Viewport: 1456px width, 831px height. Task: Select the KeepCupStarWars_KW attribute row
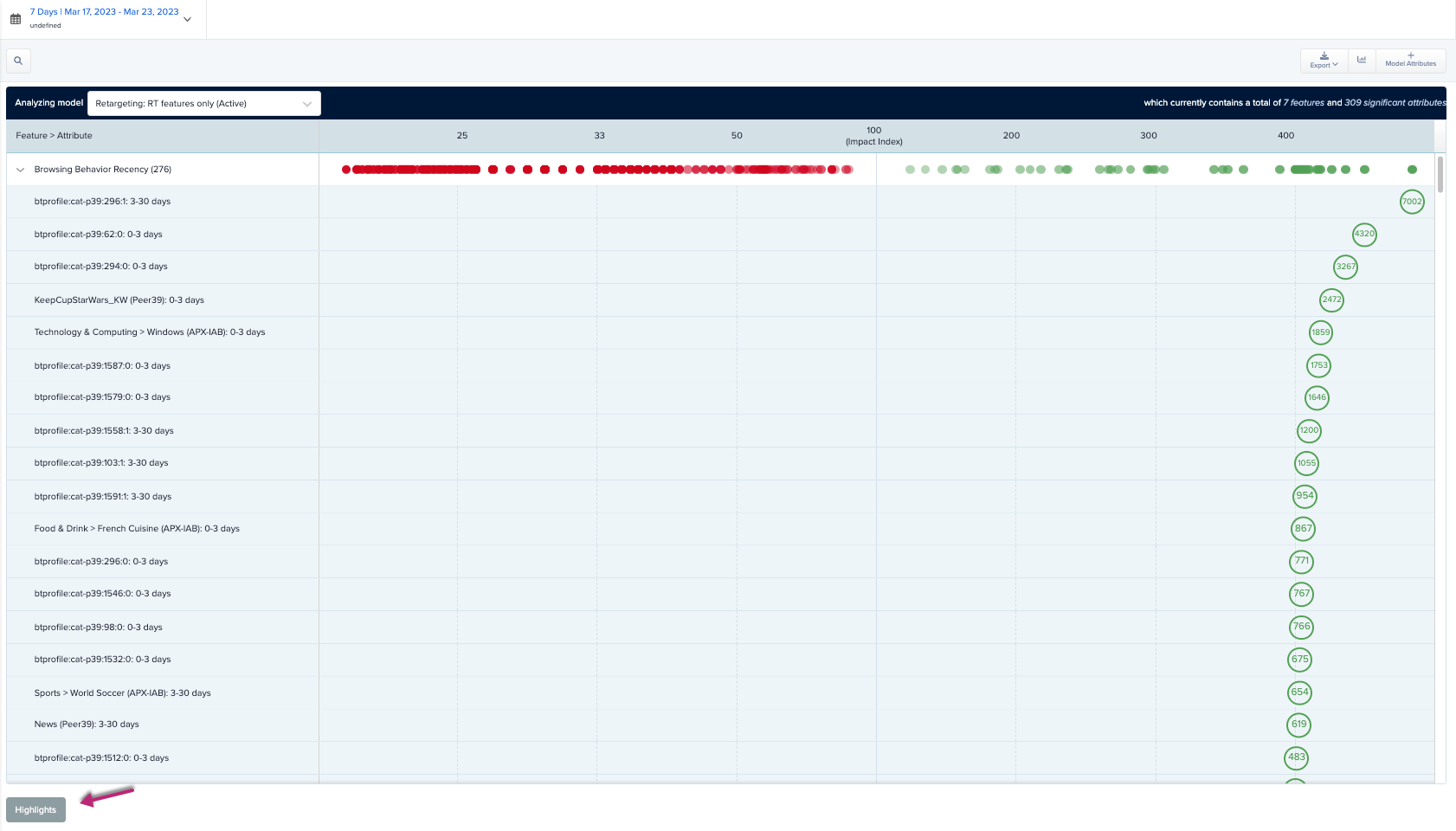point(119,300)
